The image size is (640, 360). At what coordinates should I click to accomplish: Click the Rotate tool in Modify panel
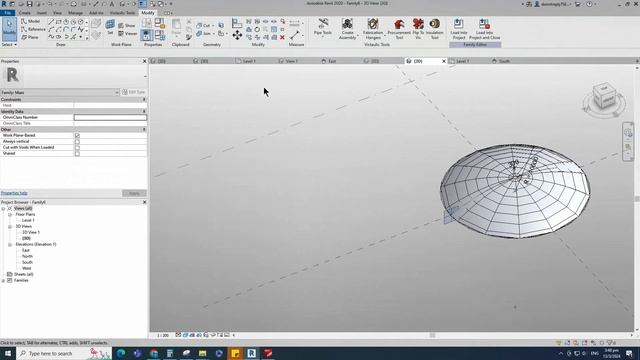pos(257,29)
